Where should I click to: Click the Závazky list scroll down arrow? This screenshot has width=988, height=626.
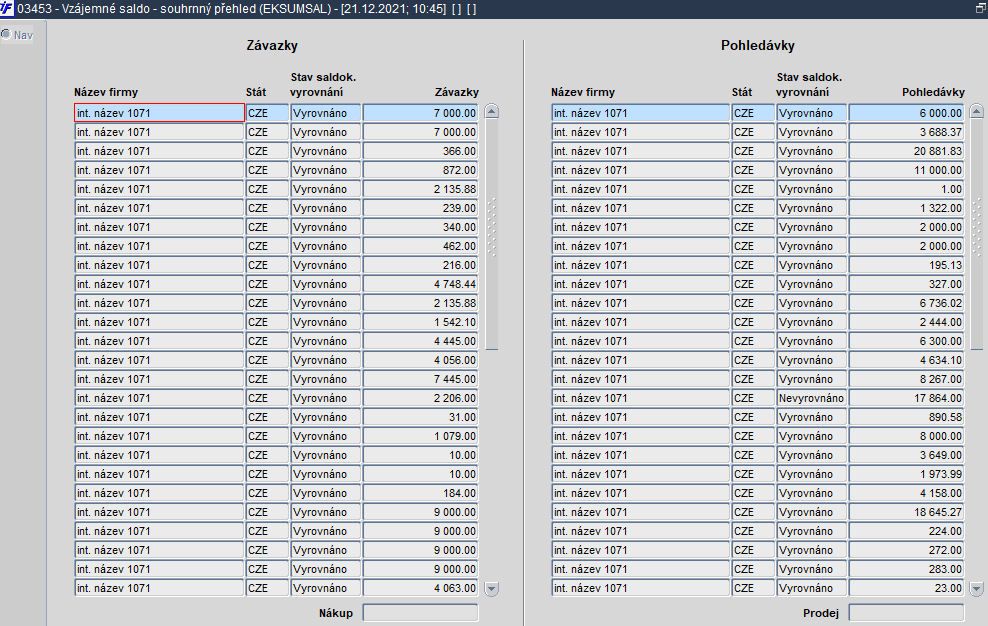click(491, 589)
